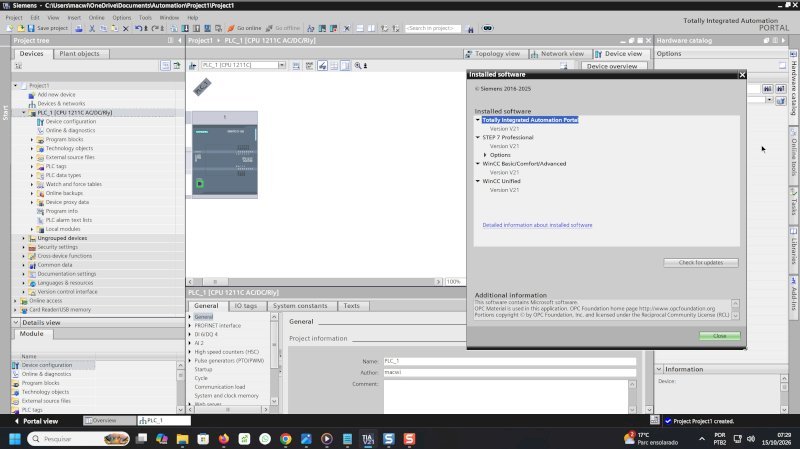Click Go offline in toolbar

283,29
